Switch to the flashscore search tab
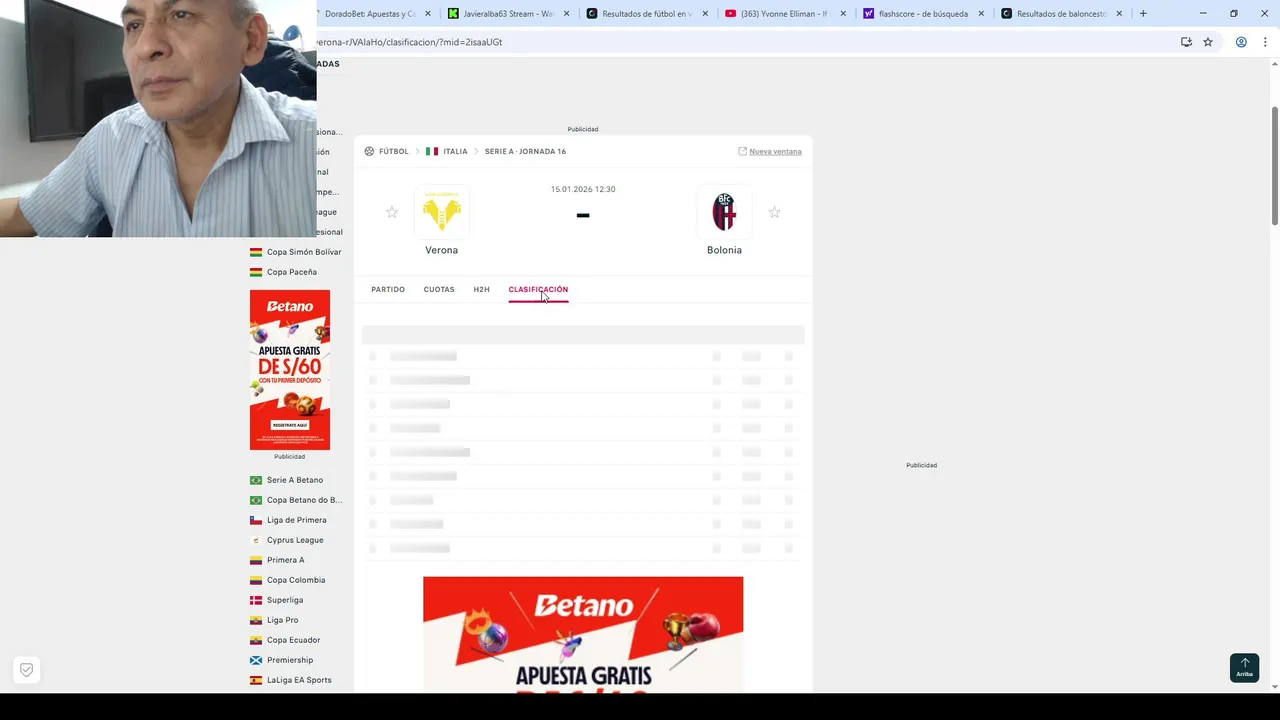 [923, 14]
